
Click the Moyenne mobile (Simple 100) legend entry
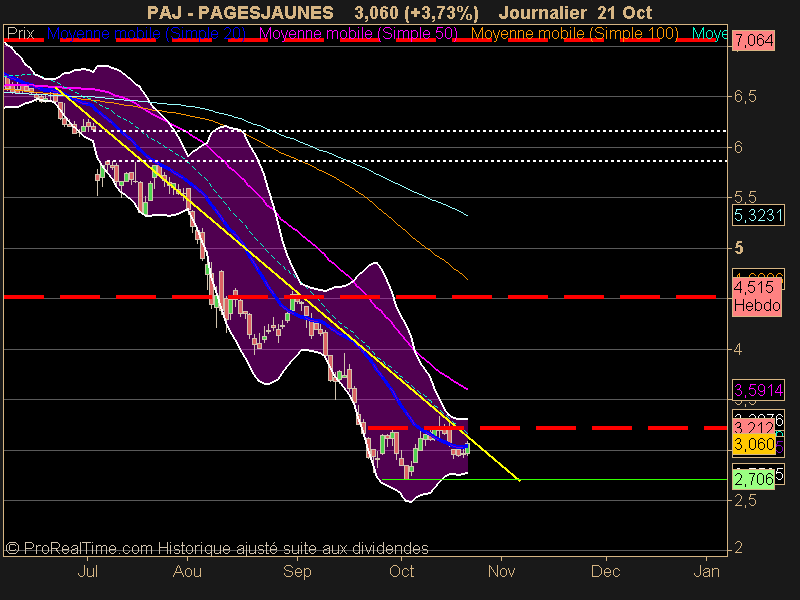pyautogui.click(x=574, y=34)
